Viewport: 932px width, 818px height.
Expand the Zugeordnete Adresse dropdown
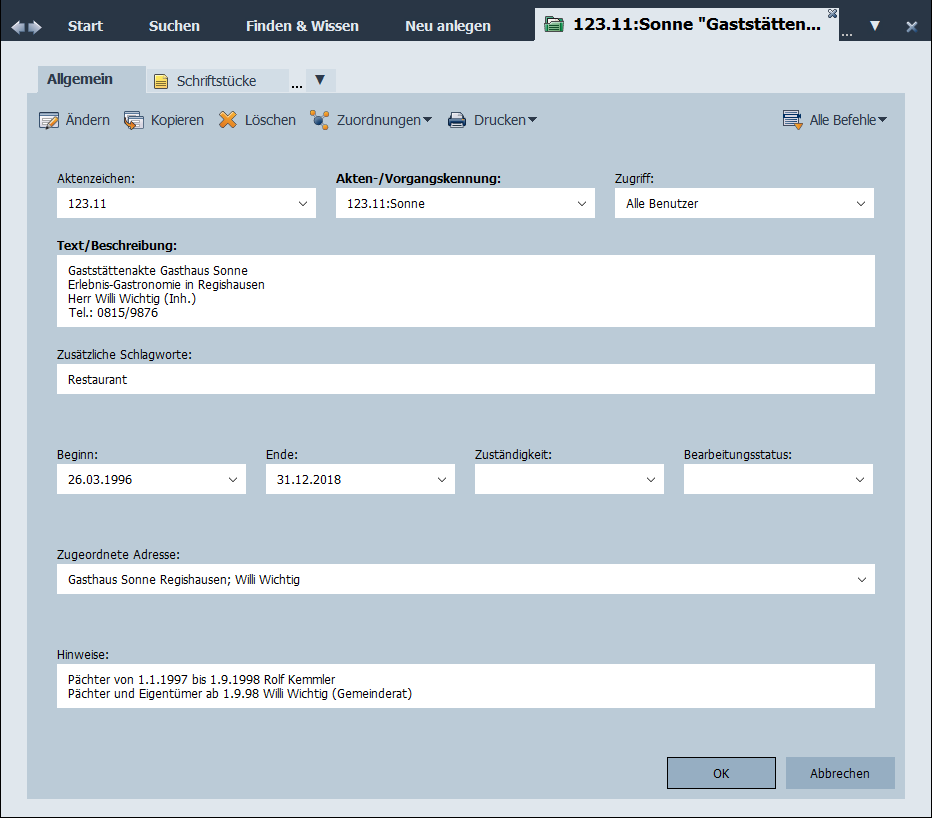click(862, 580)
